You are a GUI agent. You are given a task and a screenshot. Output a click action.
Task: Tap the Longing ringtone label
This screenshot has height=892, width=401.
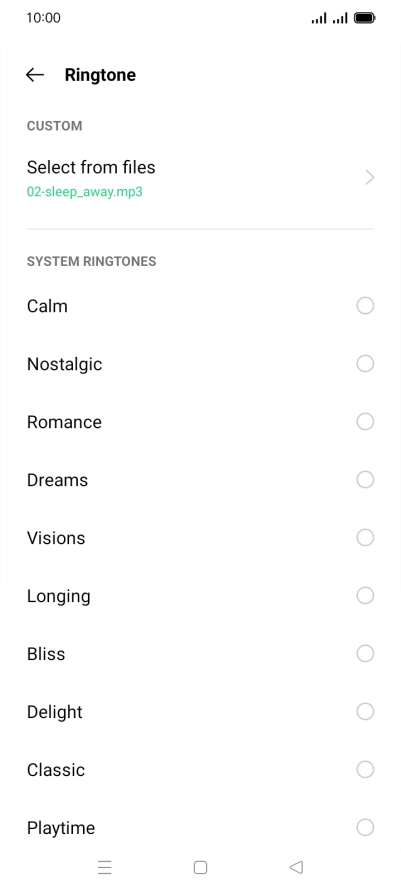[x=59, y=596]
